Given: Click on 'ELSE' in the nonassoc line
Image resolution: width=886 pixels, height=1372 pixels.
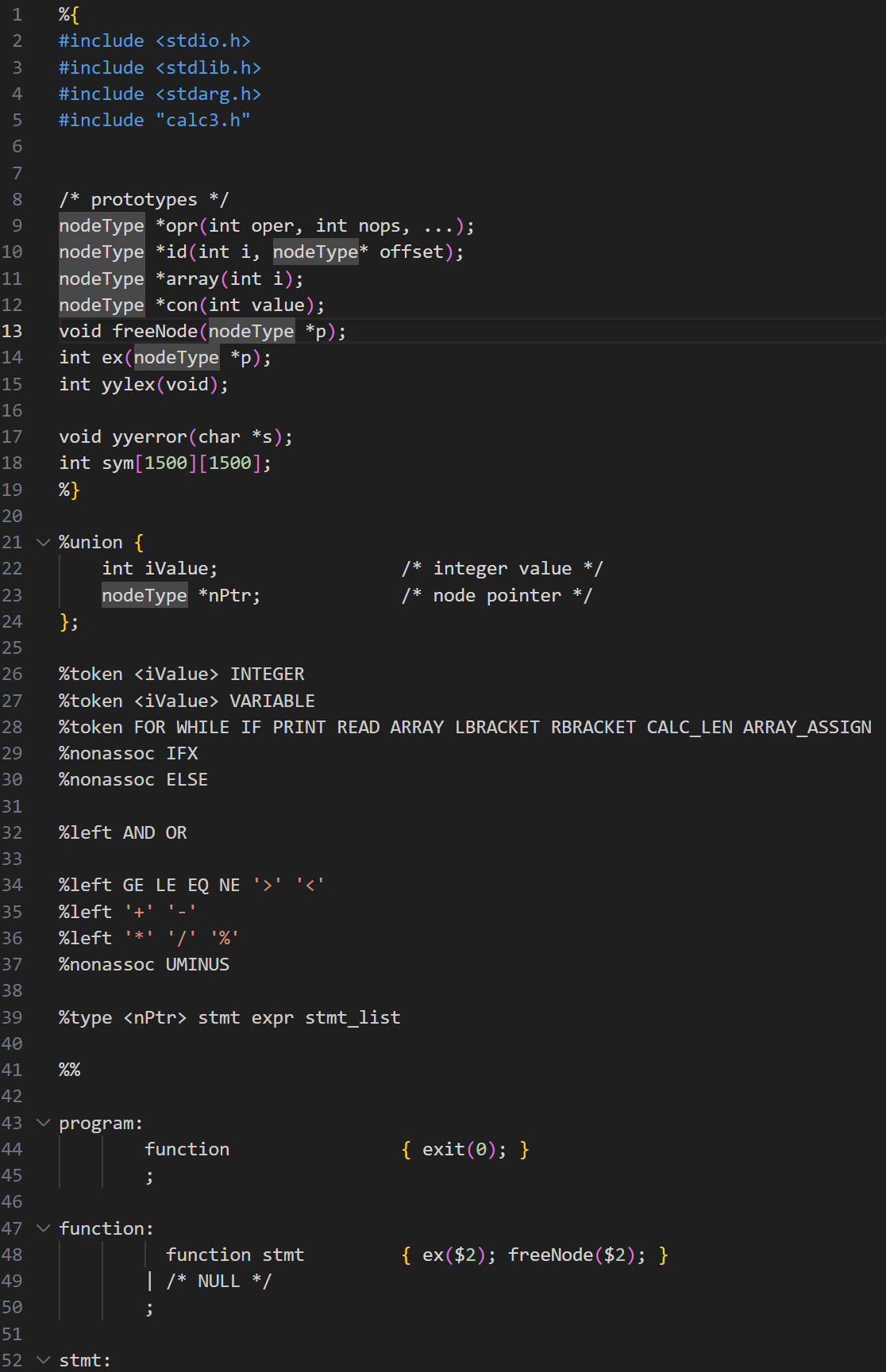Looking at the screenshot, I should pos(187,779).
